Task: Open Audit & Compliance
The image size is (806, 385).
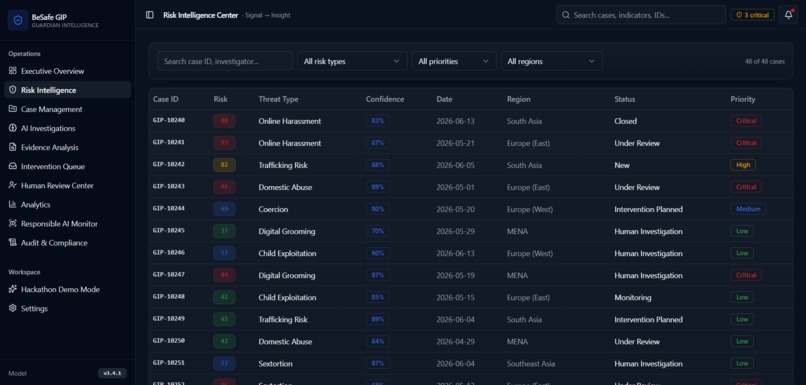Action: point(67,242)
